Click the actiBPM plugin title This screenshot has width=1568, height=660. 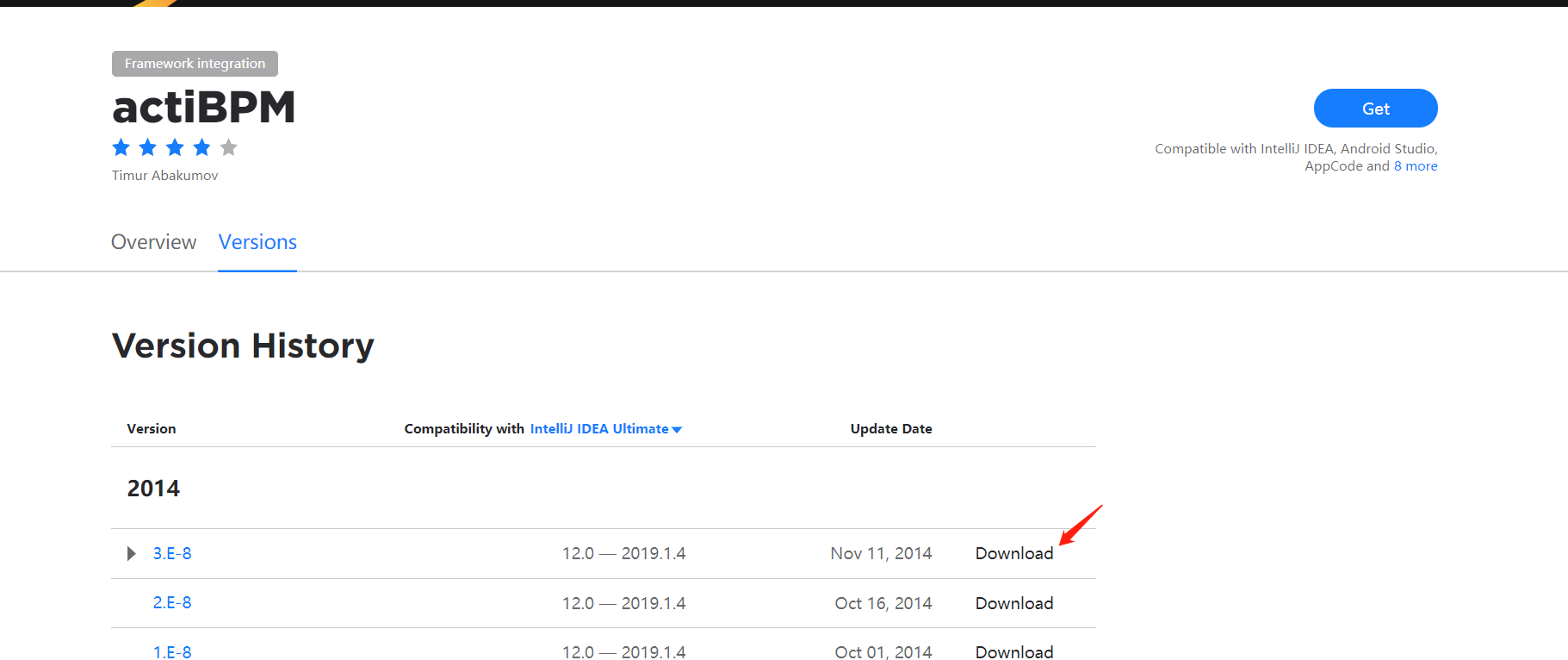point(204,108)
